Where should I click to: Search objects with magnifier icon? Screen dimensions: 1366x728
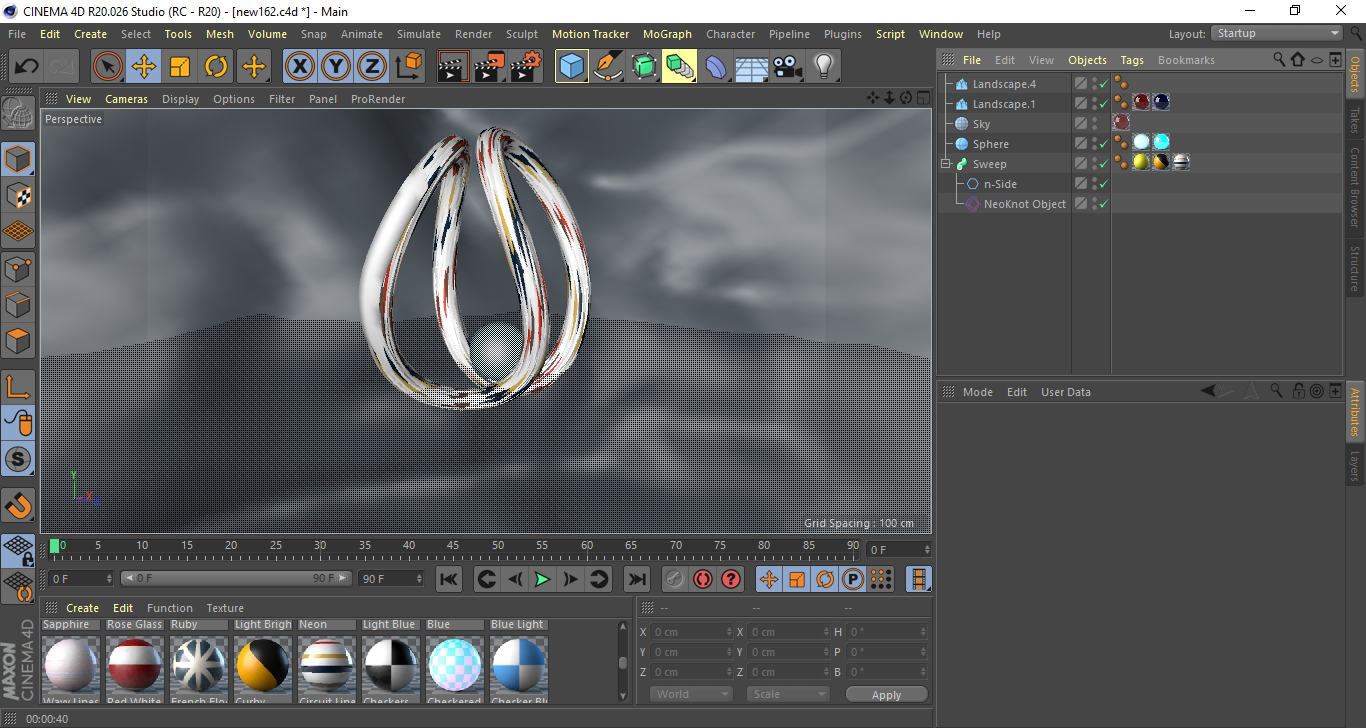tap(1279, 59)
